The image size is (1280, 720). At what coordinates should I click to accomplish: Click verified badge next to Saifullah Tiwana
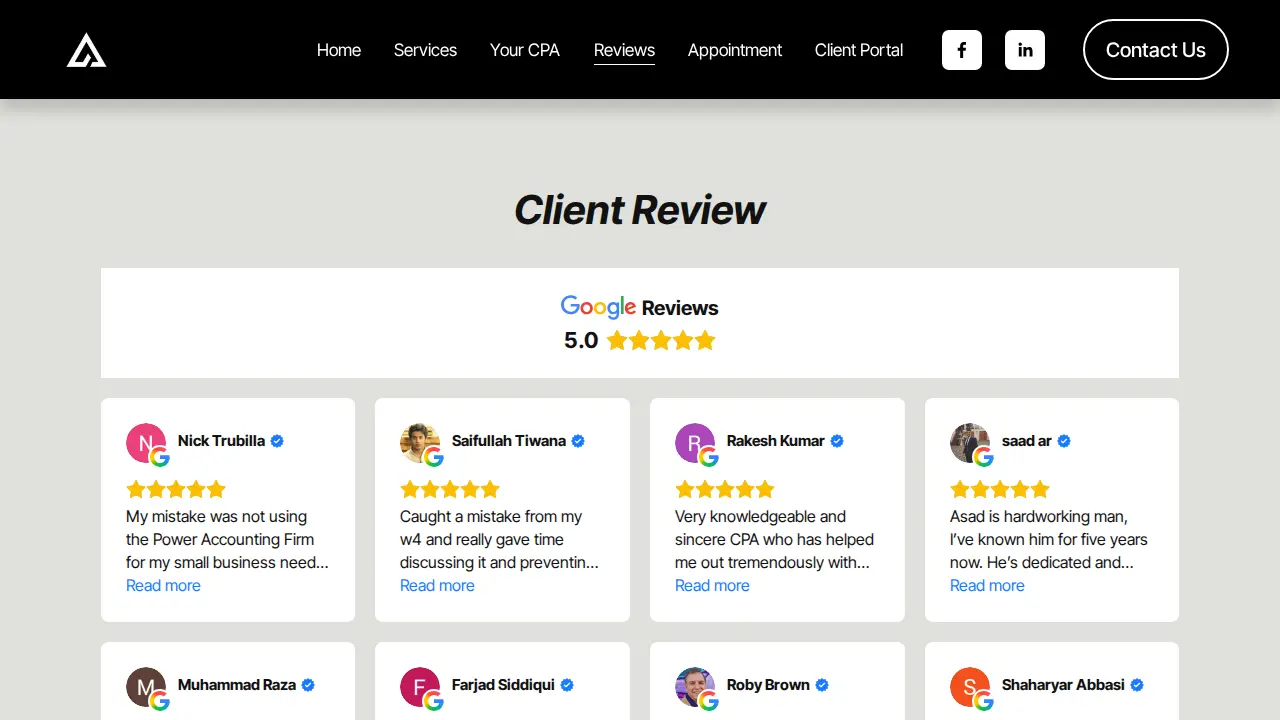[578, 441]
